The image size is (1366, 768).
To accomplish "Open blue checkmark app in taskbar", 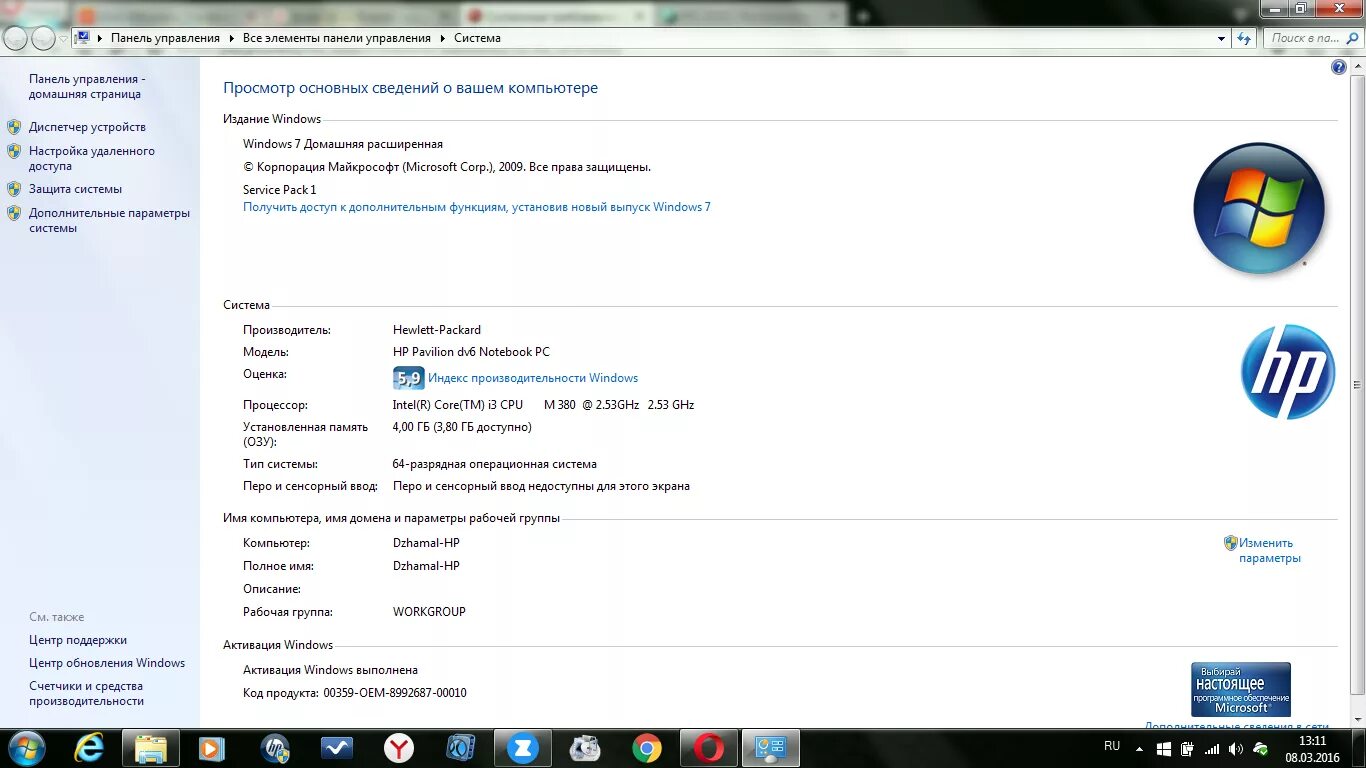I will (x=337, y=748).
